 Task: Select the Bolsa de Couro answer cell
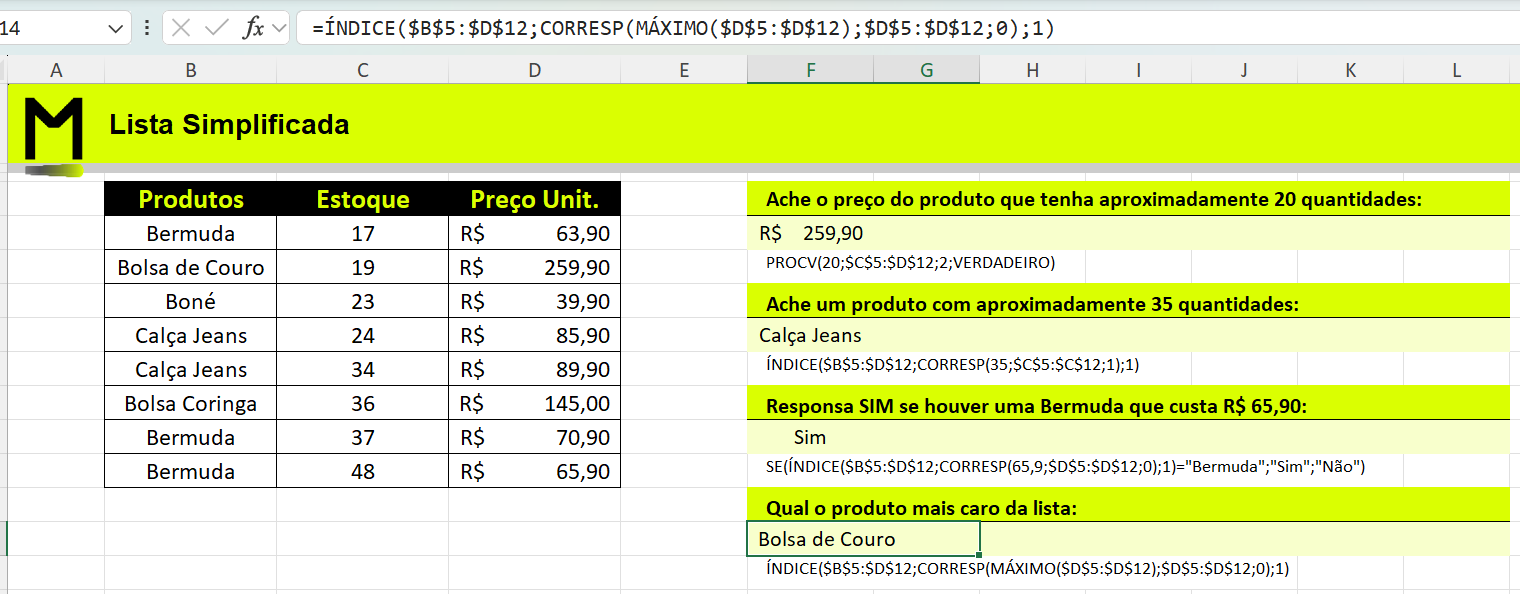point(863,539)
